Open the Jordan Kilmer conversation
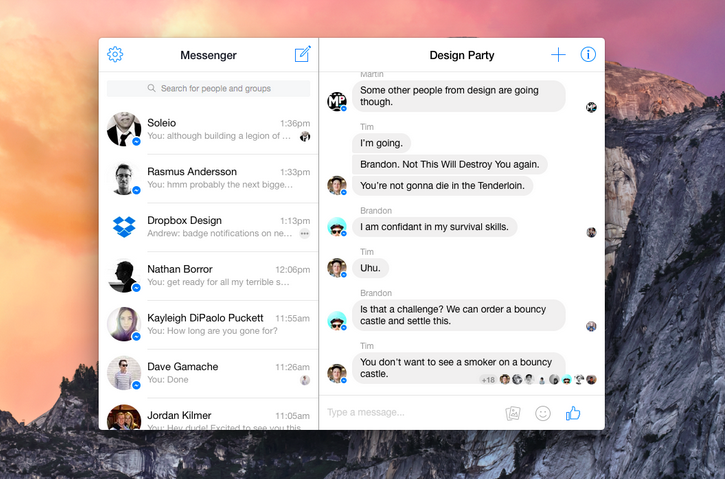This screenshot has width=725, height=479. (209, 414)
